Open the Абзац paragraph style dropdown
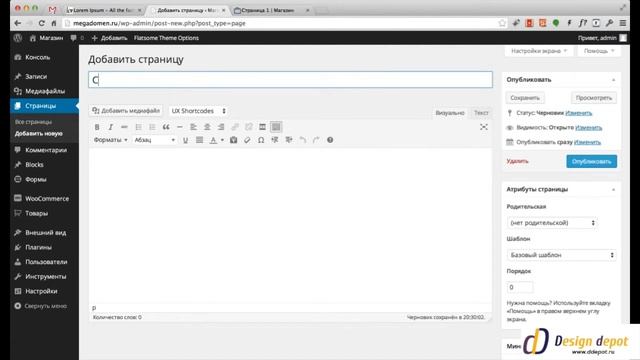This screenshot has width=640, height=360. pyautogui.click(x=155, y=140)
